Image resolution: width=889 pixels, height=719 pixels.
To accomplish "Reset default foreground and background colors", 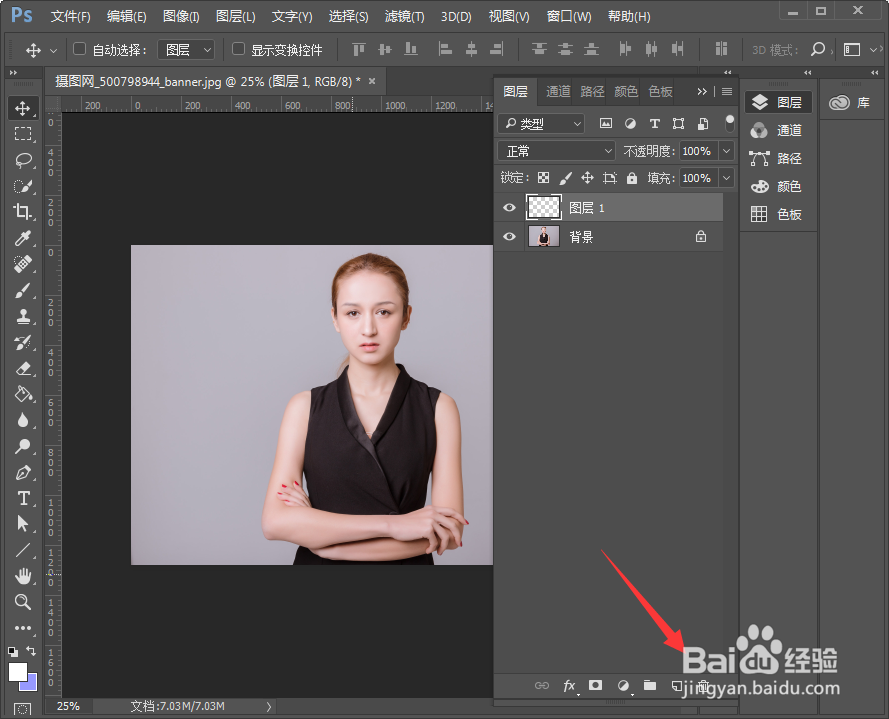I will [13, 652].
